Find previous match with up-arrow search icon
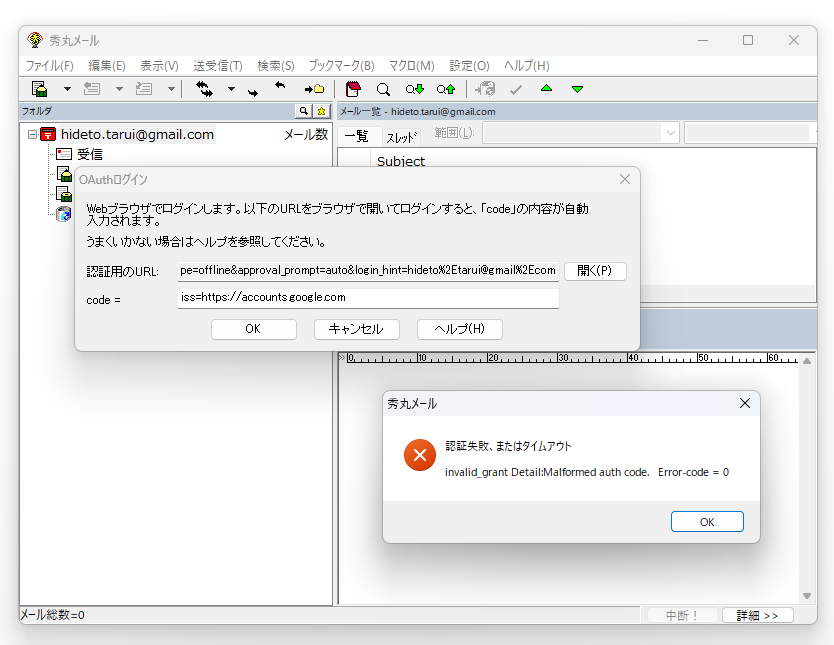Screen dimensions: 834x645 (444, 89)
